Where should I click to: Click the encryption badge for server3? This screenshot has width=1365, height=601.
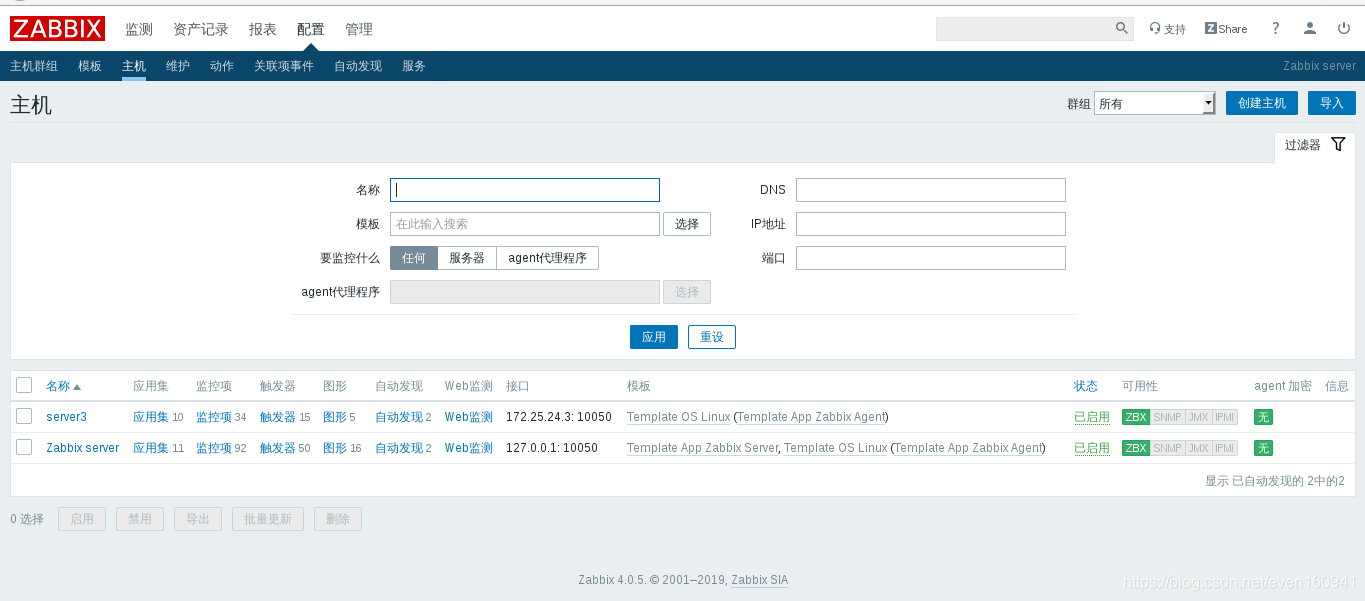pyautogui.click(x=1263, y=417)
